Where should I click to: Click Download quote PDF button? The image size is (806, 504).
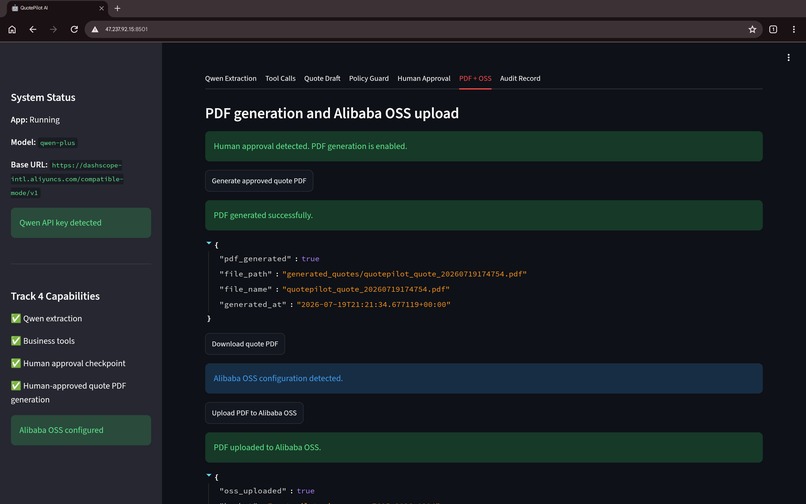click(x=245, y=344)
